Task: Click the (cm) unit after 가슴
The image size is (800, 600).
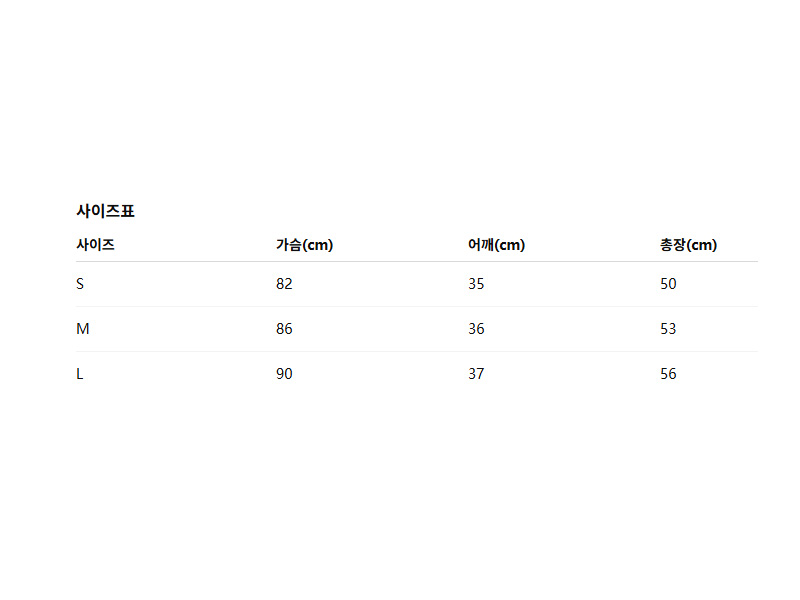Action: [x=317, y=245]
